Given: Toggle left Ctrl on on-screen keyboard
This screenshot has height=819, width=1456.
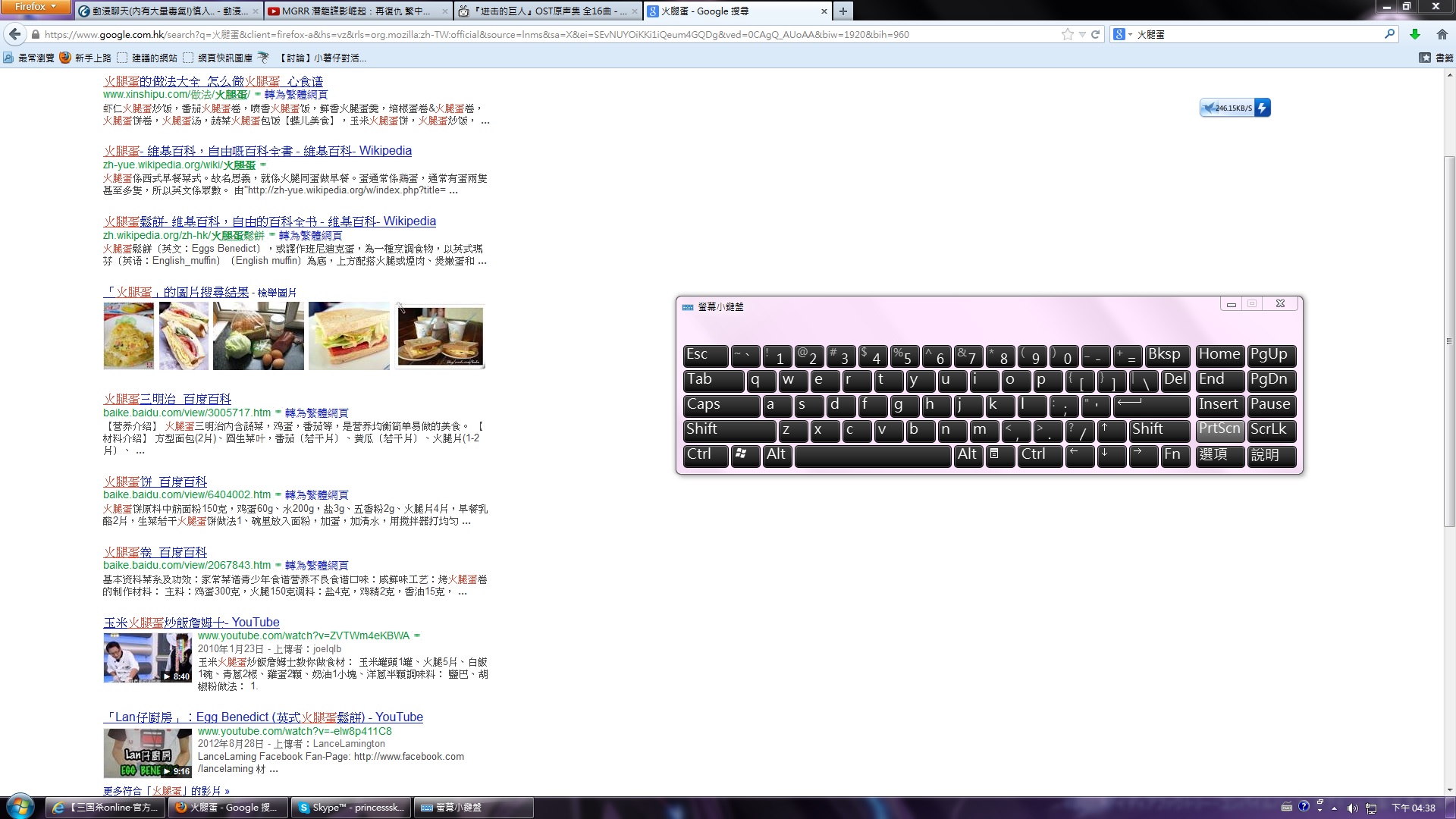Looking at the screenshot, I should point(706,455).
